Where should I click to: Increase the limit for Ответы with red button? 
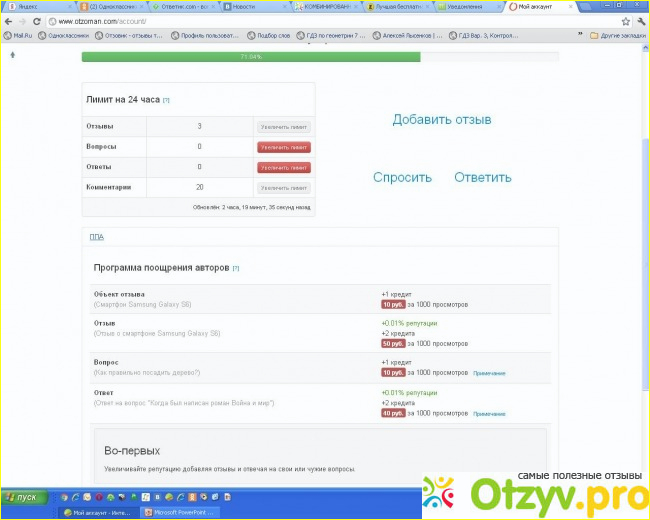[284, 167]
